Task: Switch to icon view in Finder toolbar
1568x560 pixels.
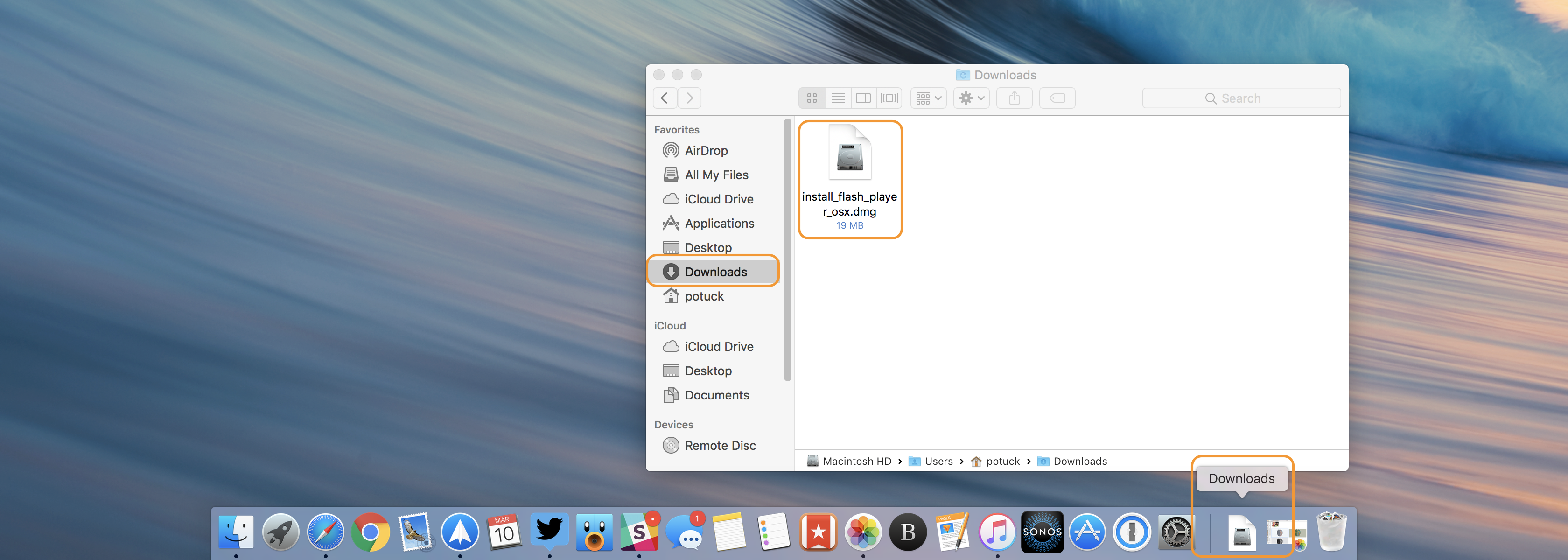Action: pyautogui.click(x=812, y=98)
